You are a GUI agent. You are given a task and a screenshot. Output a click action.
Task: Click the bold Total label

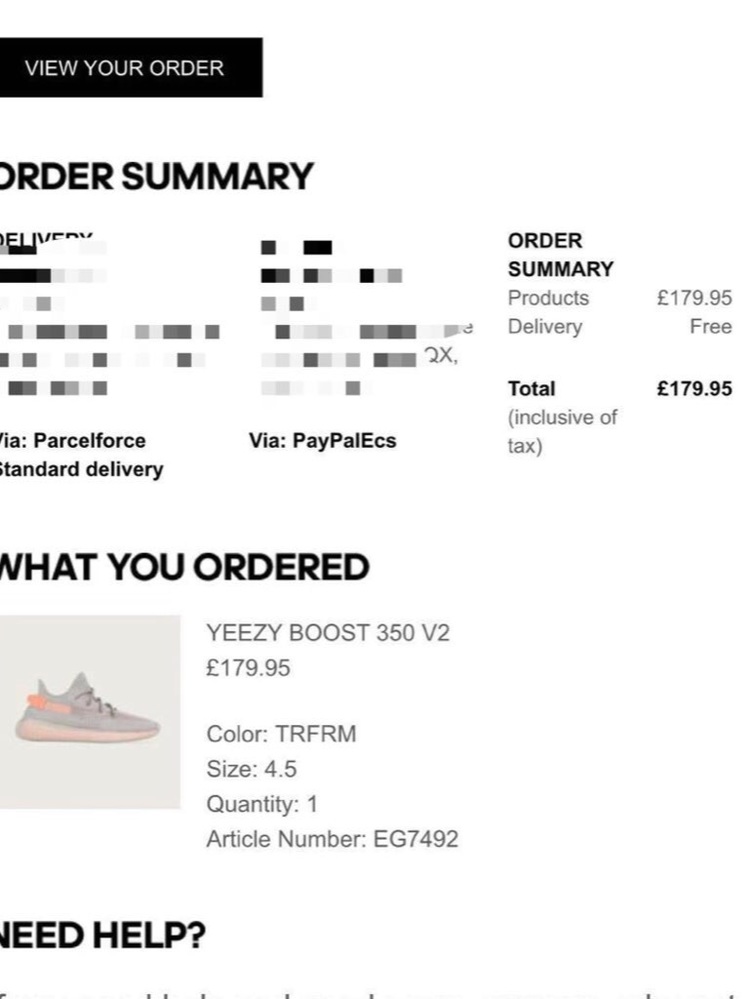pyautogui.click(x=531, y=388)
